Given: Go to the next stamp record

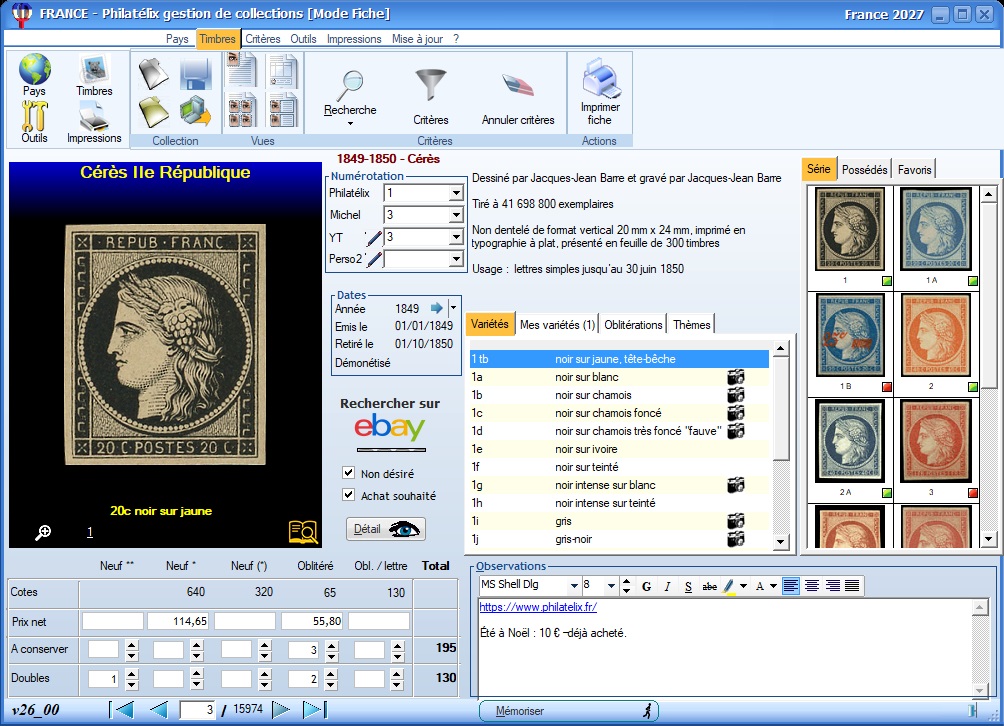Looking at the screenshot, I should tap(280, 709).
